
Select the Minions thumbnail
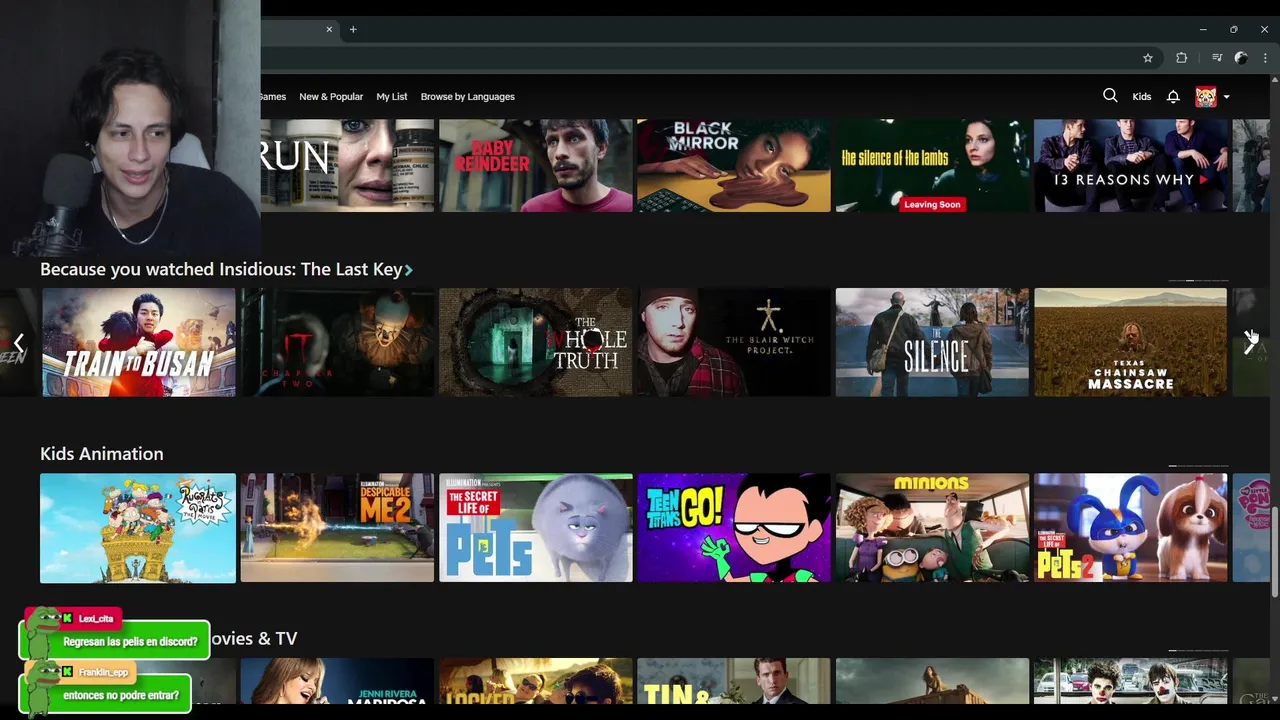tap(932, 528)
